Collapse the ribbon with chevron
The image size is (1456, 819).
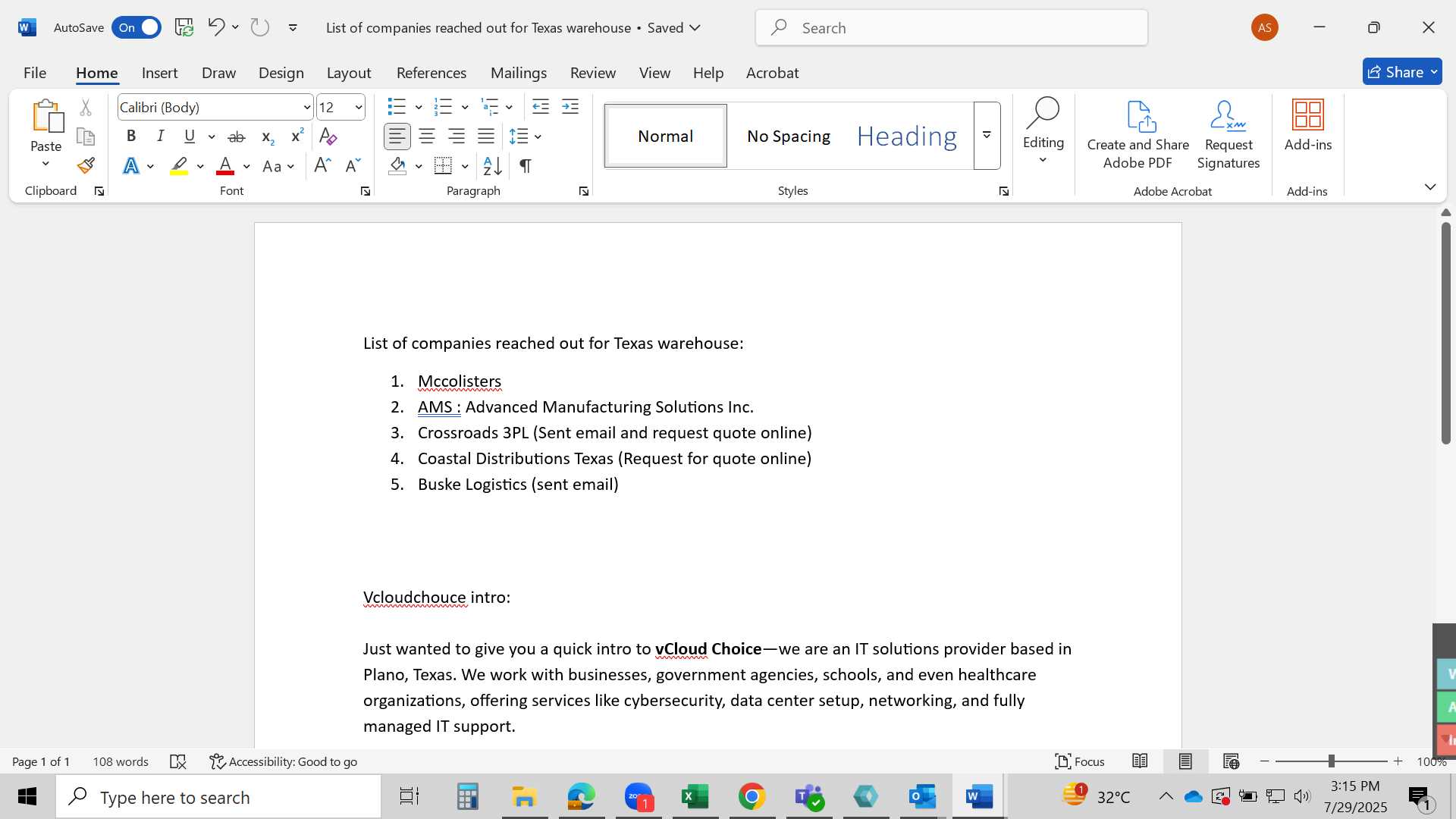[x=1430, y=187]
